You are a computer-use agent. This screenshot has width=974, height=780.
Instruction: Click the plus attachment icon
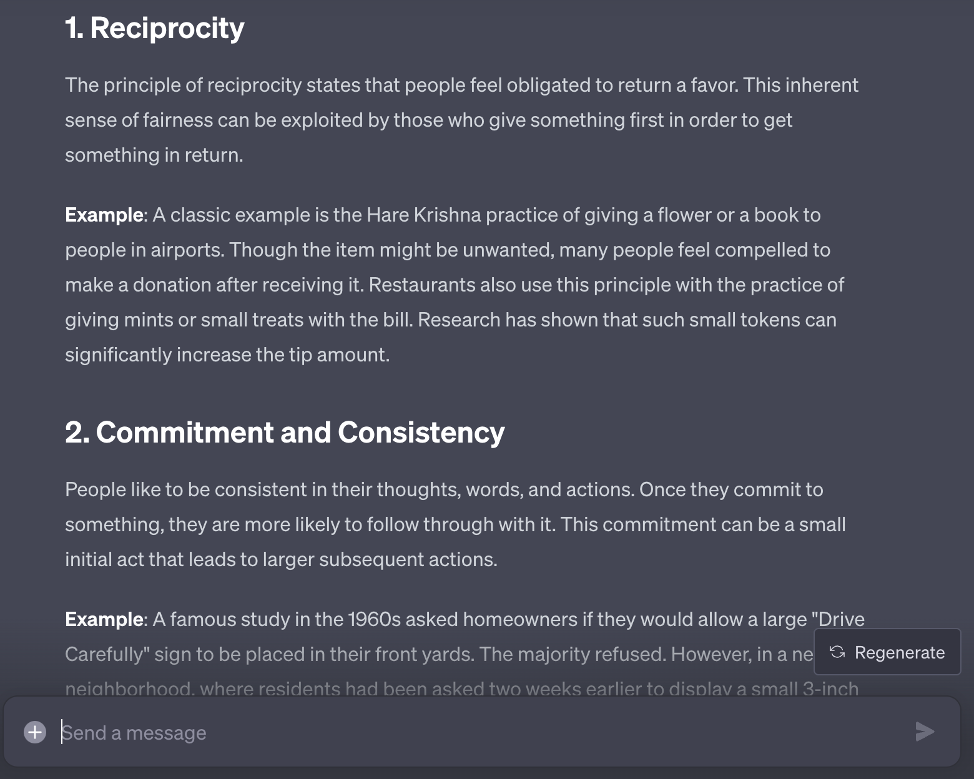[35, 732]
